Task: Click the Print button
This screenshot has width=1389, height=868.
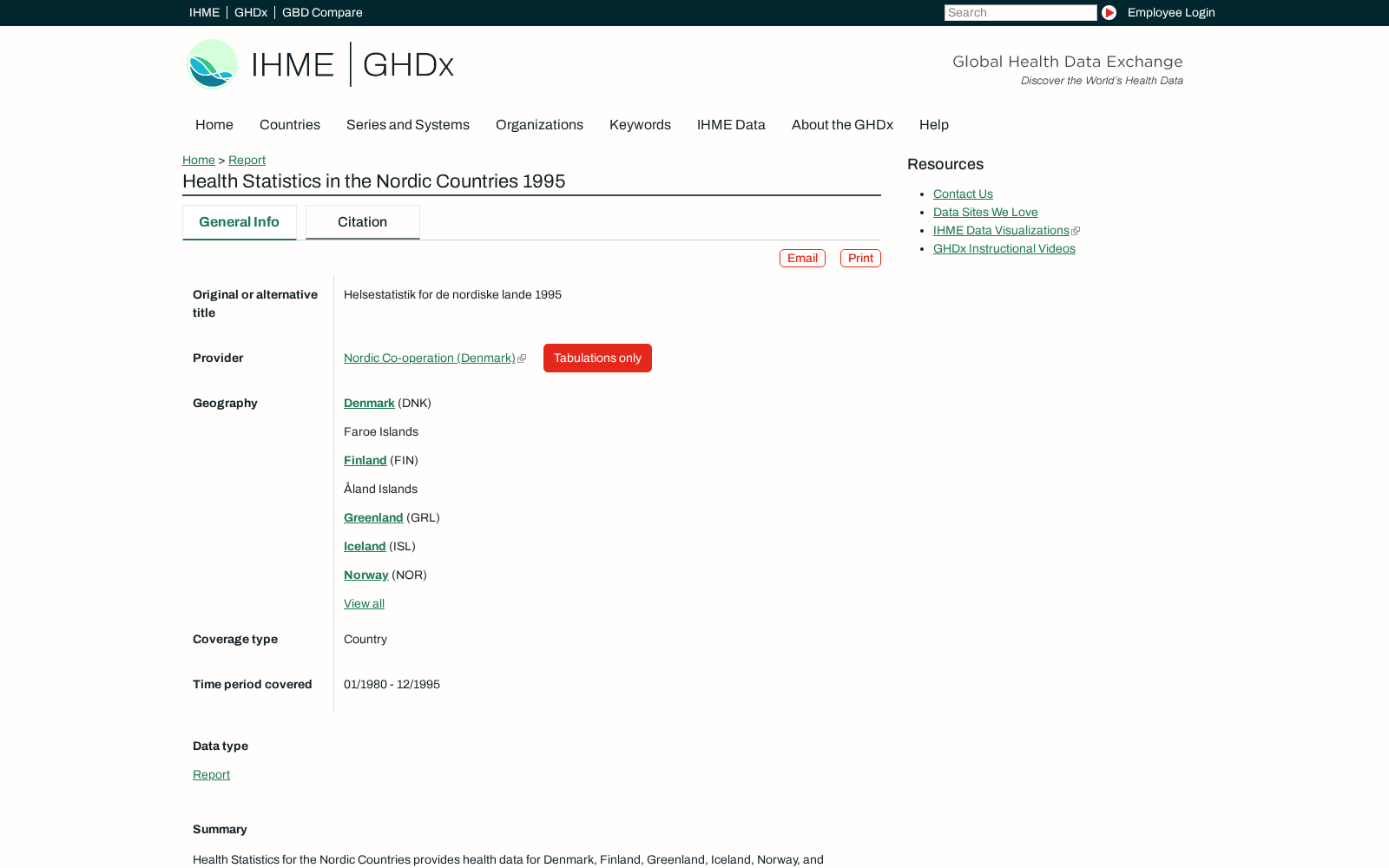Action: (x=860, y=259)
